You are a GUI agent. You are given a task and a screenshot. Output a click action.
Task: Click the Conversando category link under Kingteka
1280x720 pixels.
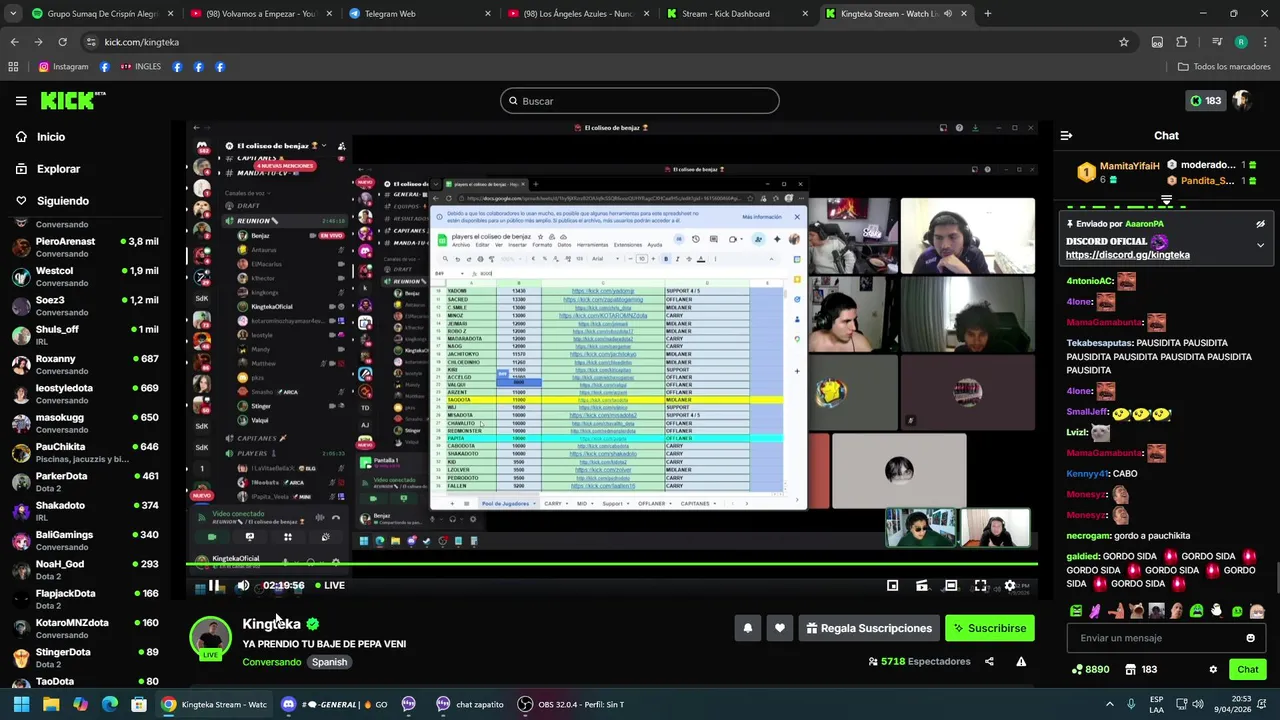(271, 662)
